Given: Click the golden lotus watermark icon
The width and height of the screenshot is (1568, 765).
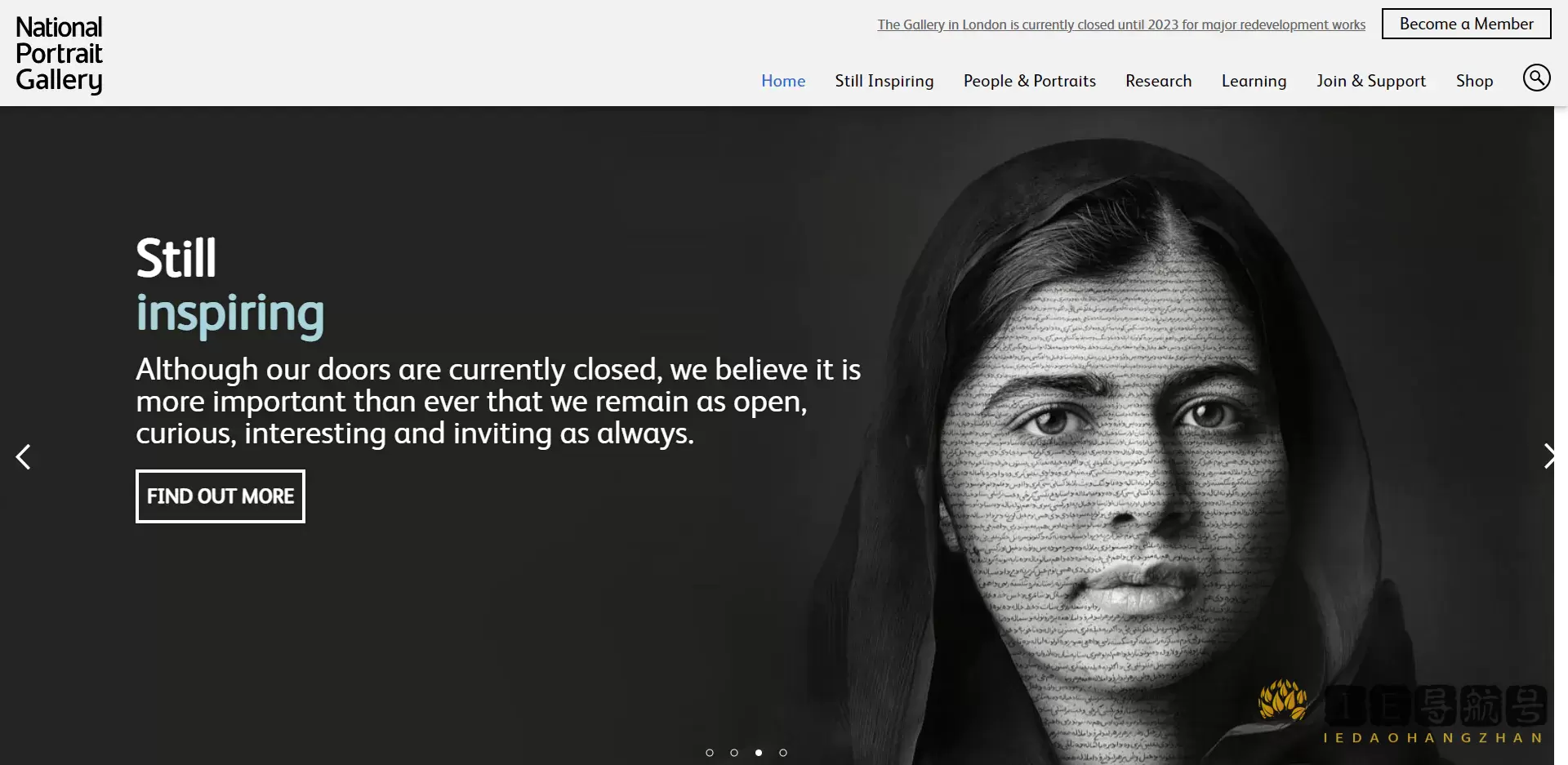Looking at the screenshot, I should pos(1282,701).
